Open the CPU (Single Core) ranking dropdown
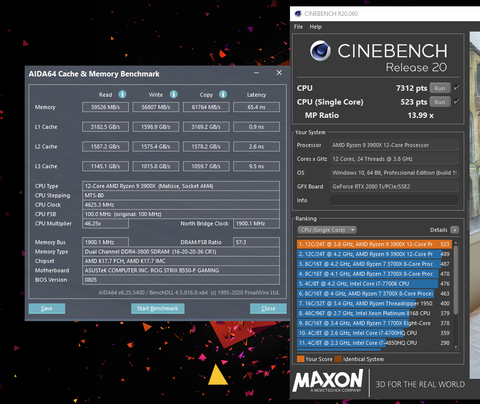This screenshot has width=480, height=404. [x=327, y=230]
